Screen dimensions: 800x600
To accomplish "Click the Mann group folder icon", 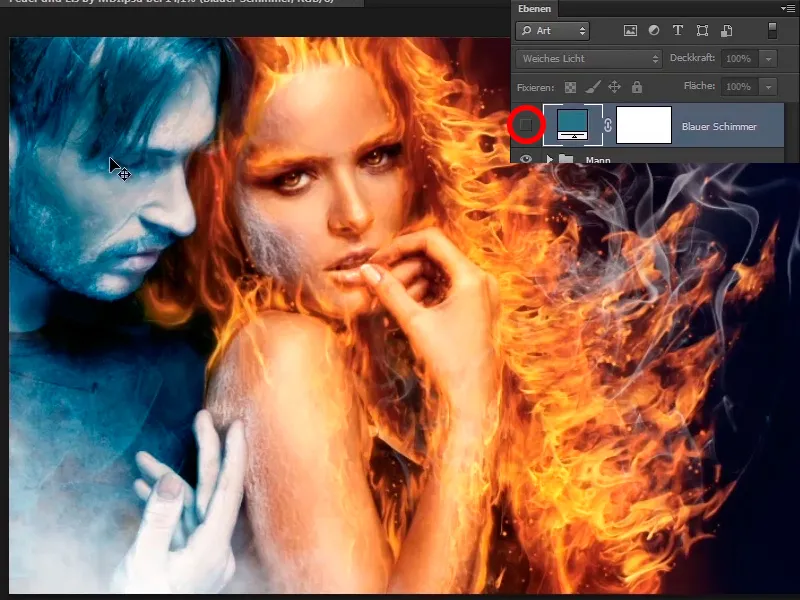I will (566, 159).
